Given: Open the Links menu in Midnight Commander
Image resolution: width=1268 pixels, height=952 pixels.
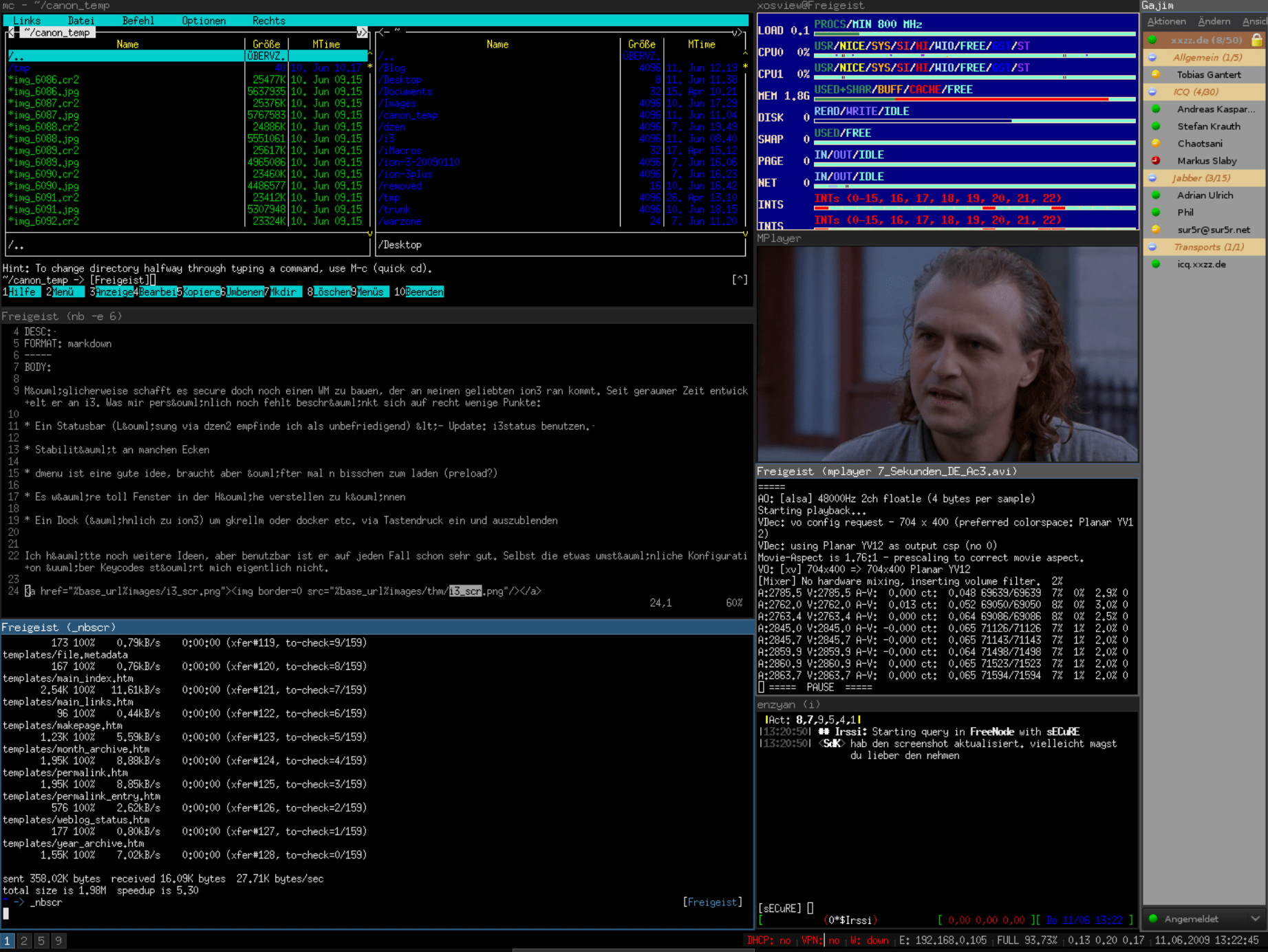Looking at the screenshot, I should coord(27,21).
